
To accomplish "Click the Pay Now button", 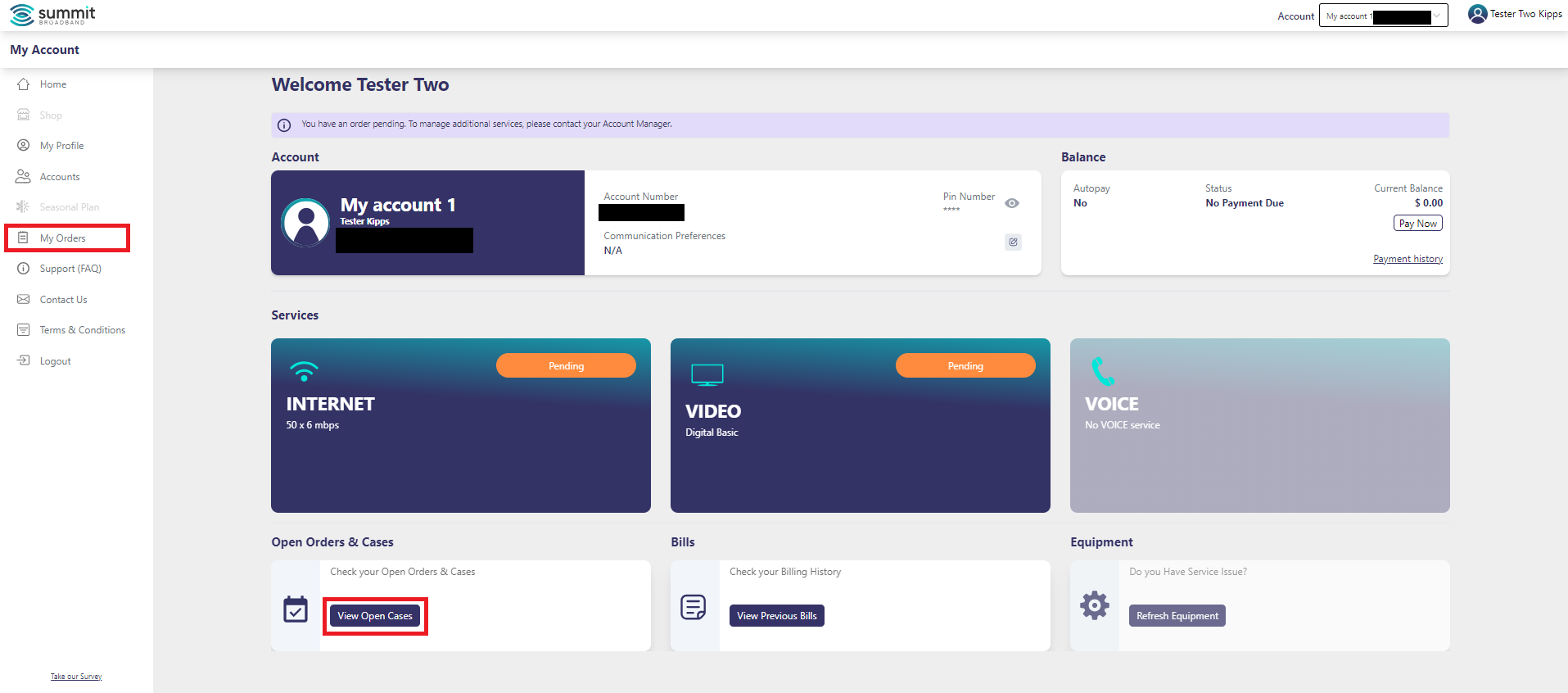I will pyautogui.click(x=1417, y=224).
